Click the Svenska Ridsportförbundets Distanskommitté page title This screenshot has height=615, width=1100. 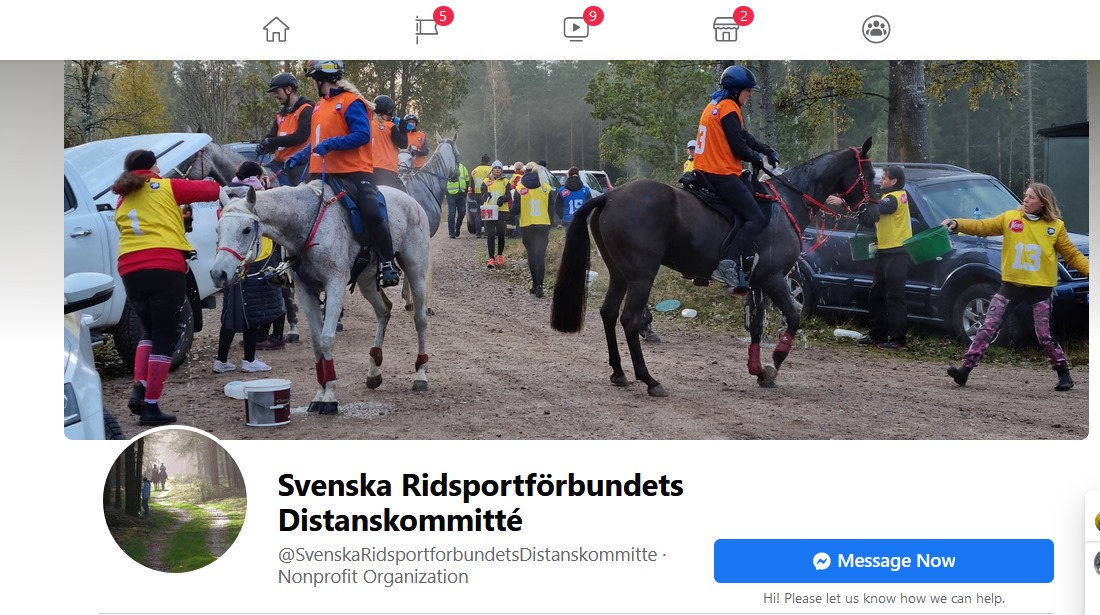coord(481,503)
